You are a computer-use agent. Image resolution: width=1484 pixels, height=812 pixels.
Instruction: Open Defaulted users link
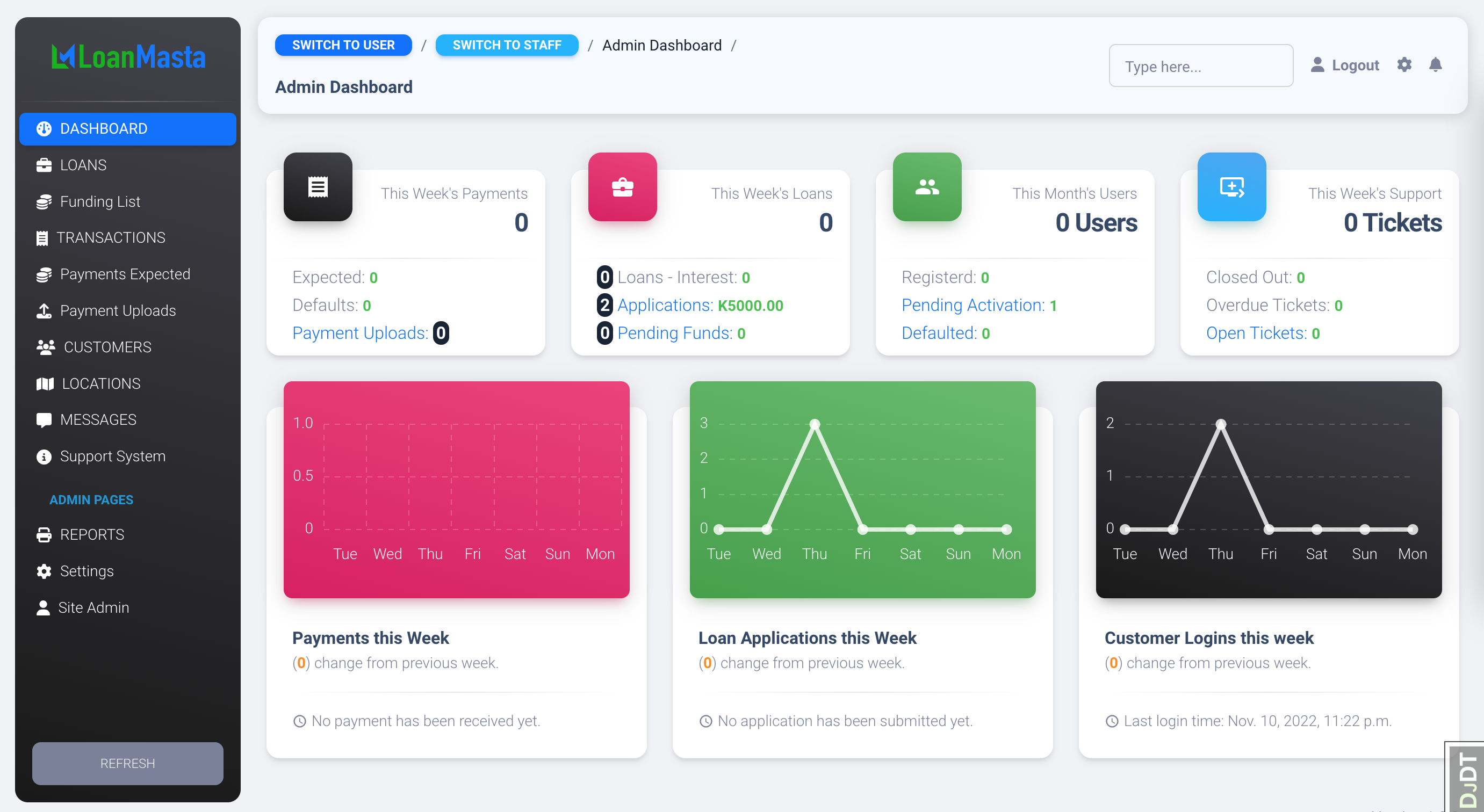[x=946, y=334]
